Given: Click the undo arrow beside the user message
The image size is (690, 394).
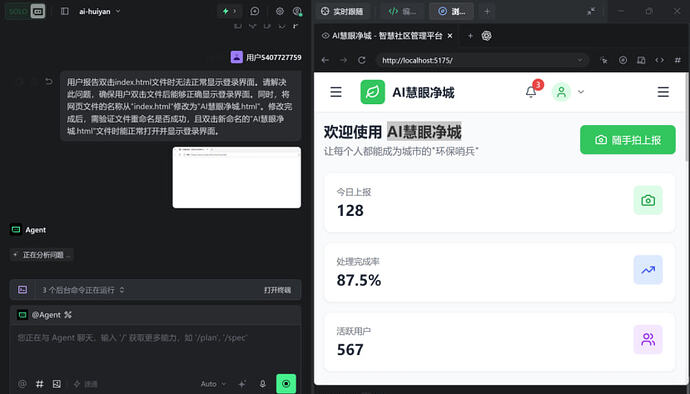Looking at the screenshot, I should pos(49,81).
